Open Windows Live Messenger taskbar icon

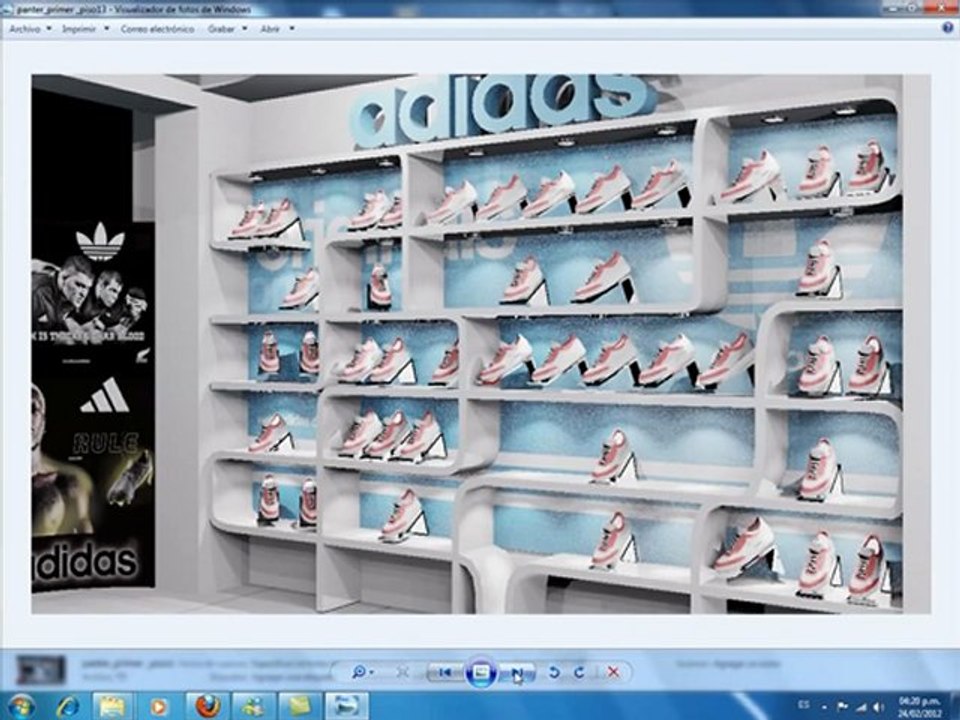pos(253,707)
